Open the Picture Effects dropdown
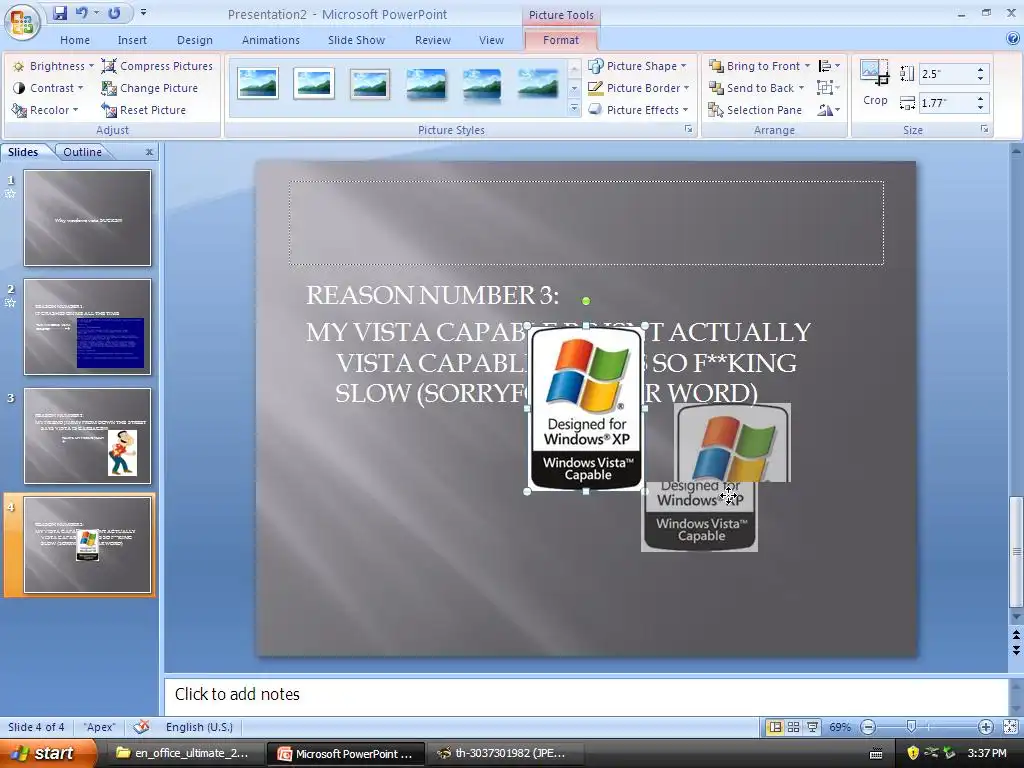This screenshot has width=1024, height=768. (638, 110)
